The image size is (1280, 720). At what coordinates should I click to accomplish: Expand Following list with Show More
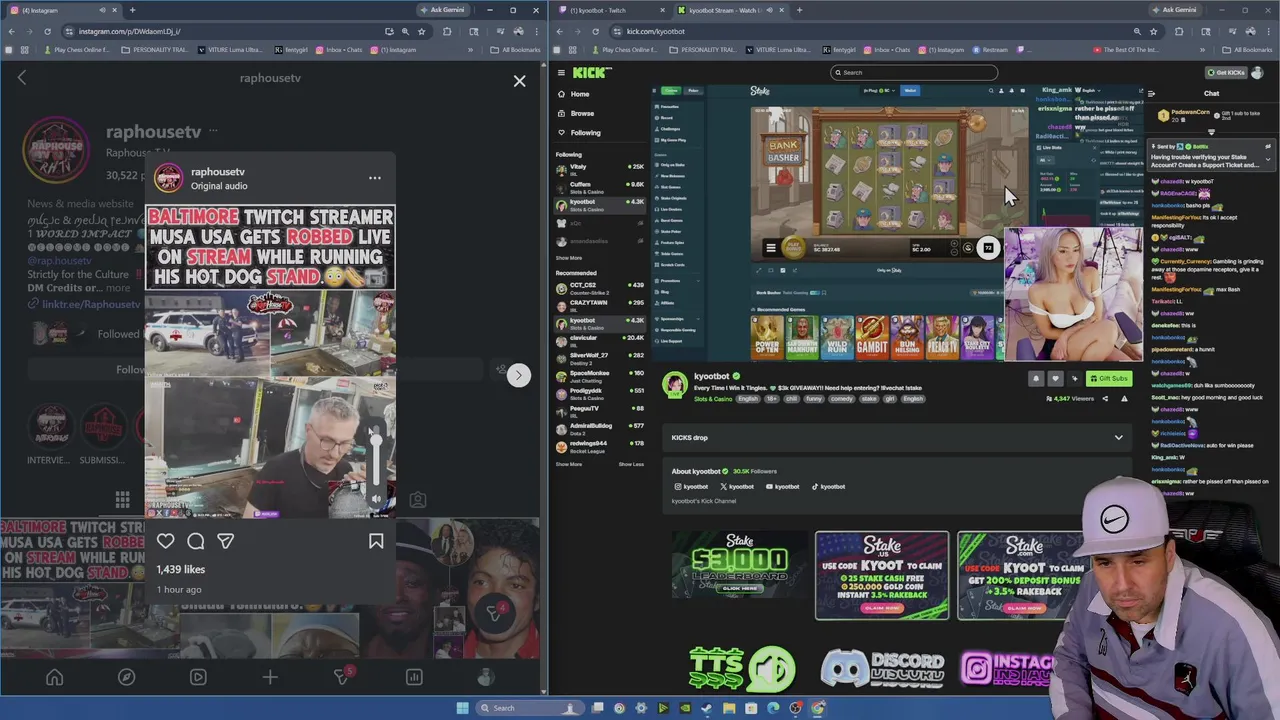click(x=569, y=258)
